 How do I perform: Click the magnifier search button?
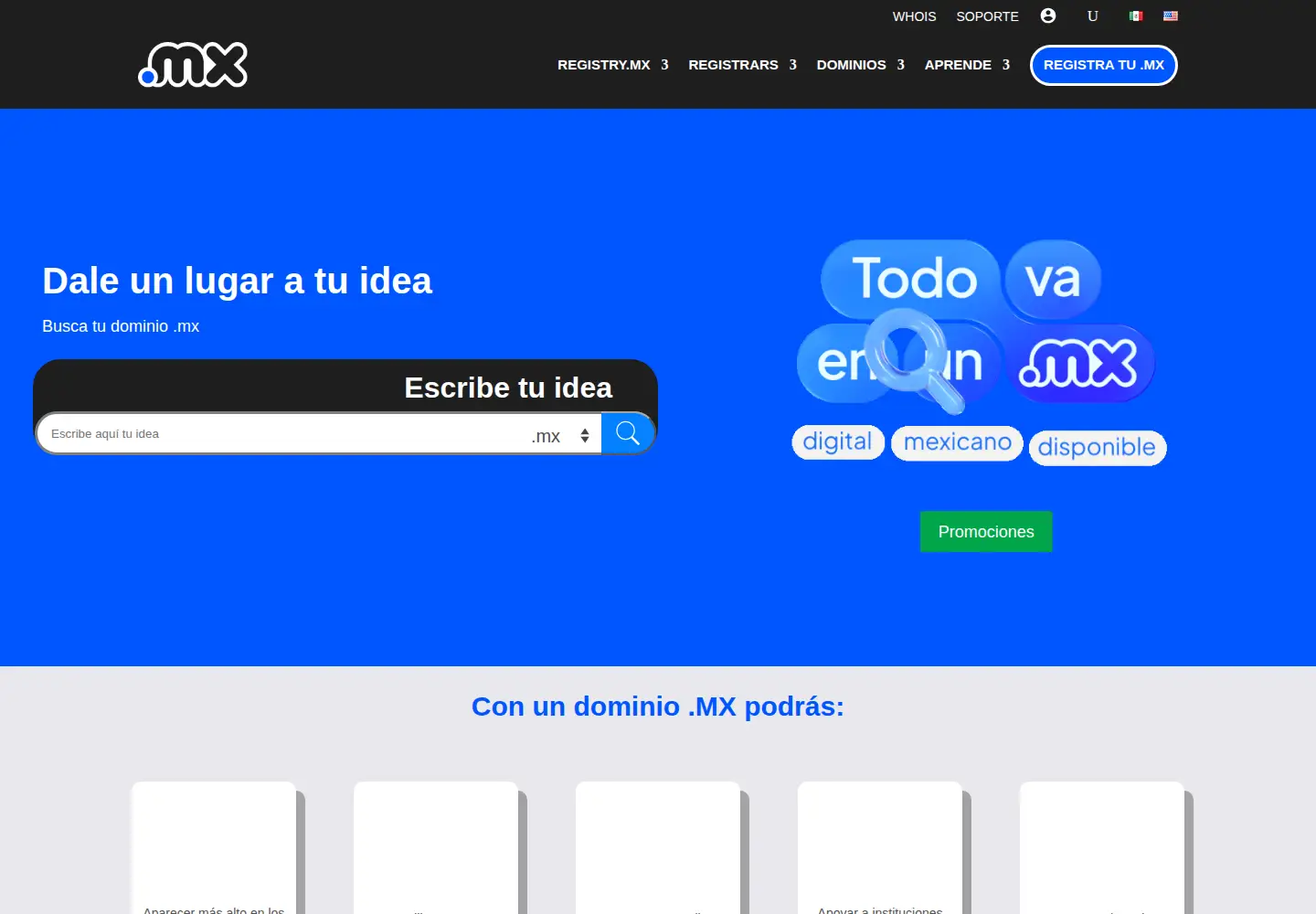pyautogui.click(x=628, y=433)
